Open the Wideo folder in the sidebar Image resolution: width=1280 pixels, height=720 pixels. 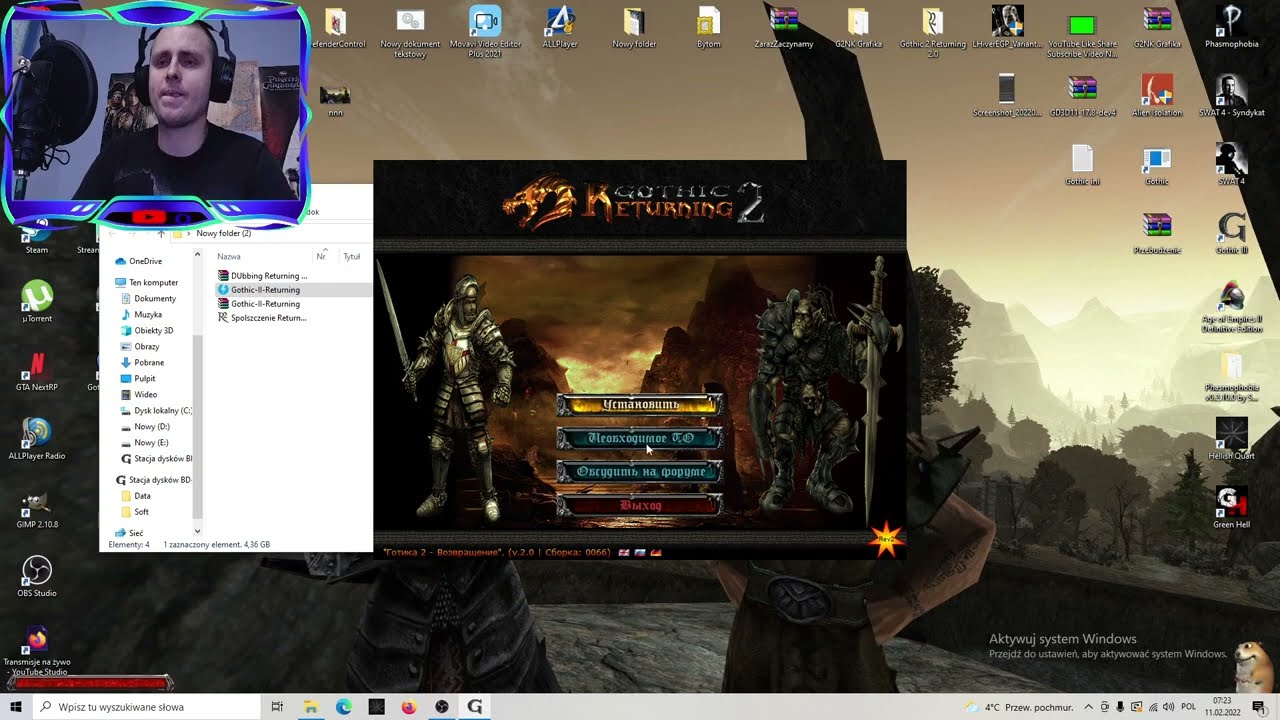[139, 395]
